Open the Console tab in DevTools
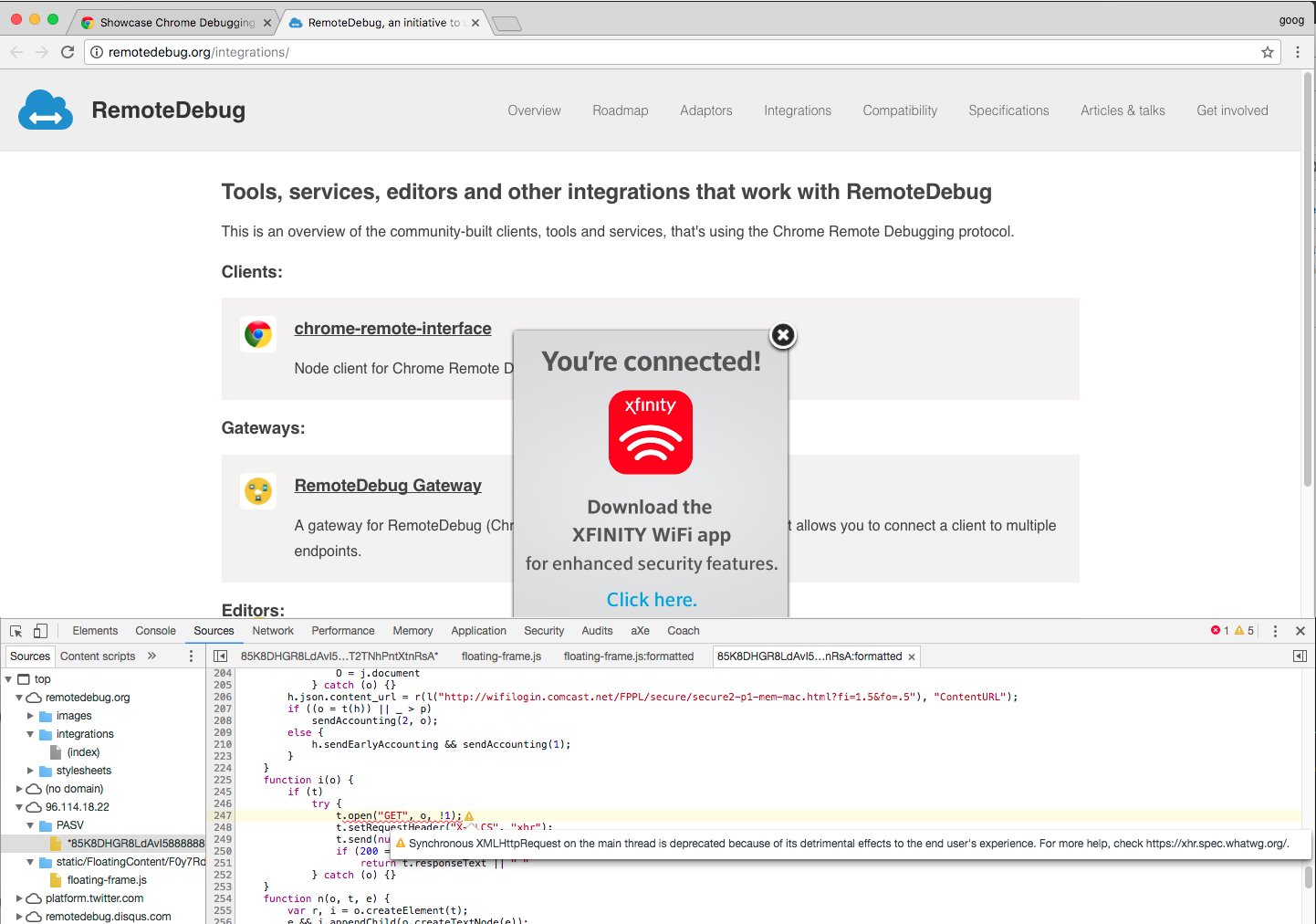Screen dimensions: 1316x924 155,631
